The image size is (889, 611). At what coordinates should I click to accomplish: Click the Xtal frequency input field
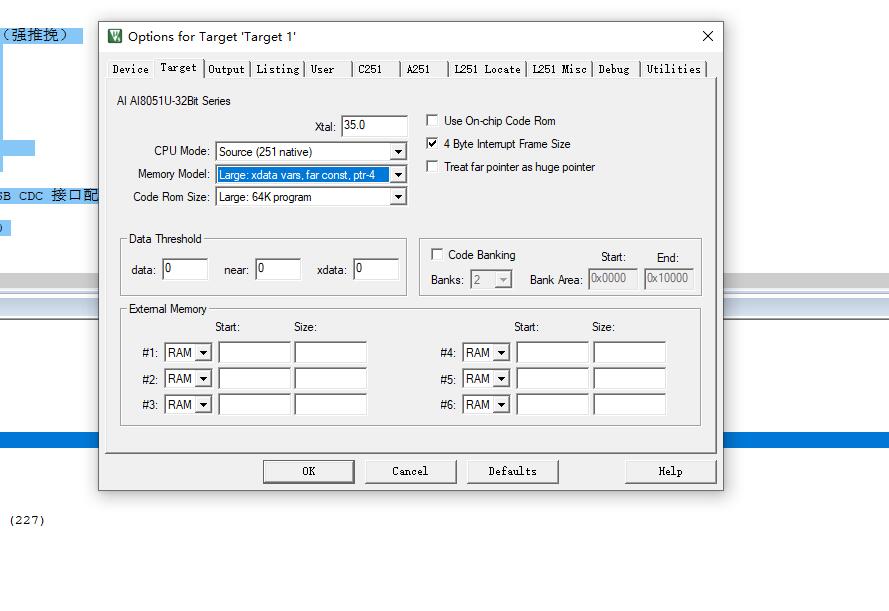coord(374,125)
